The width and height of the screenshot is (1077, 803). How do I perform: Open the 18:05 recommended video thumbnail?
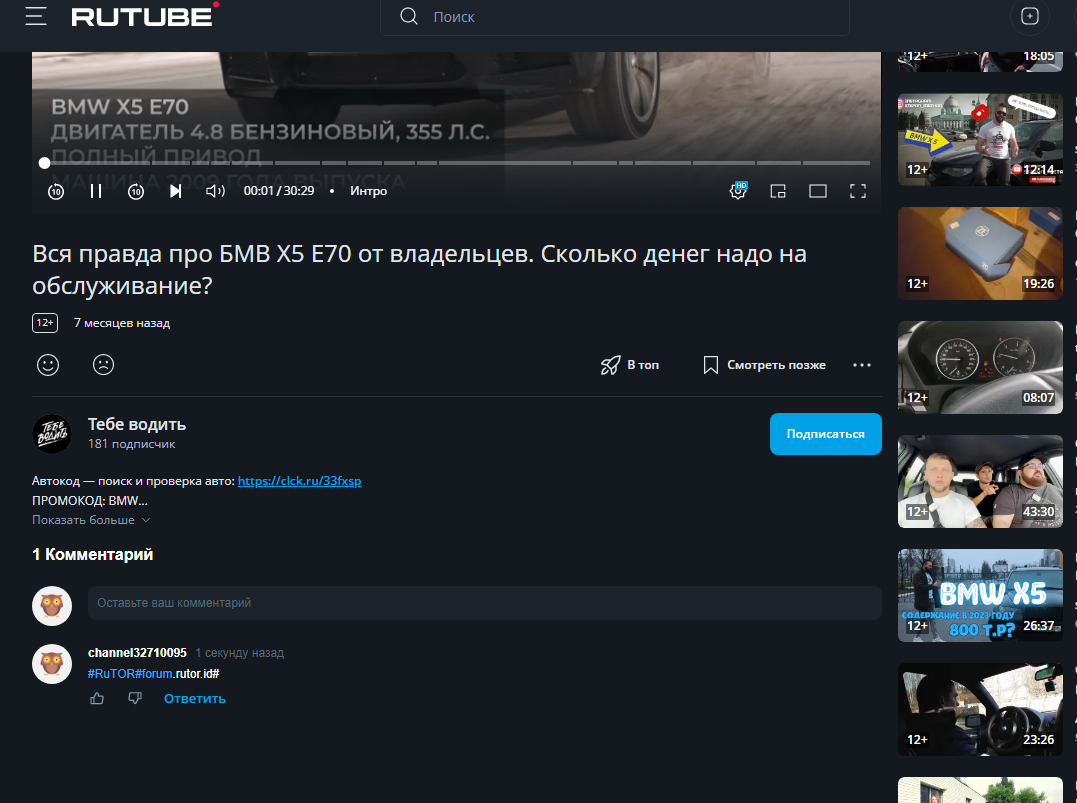[980, 61]
